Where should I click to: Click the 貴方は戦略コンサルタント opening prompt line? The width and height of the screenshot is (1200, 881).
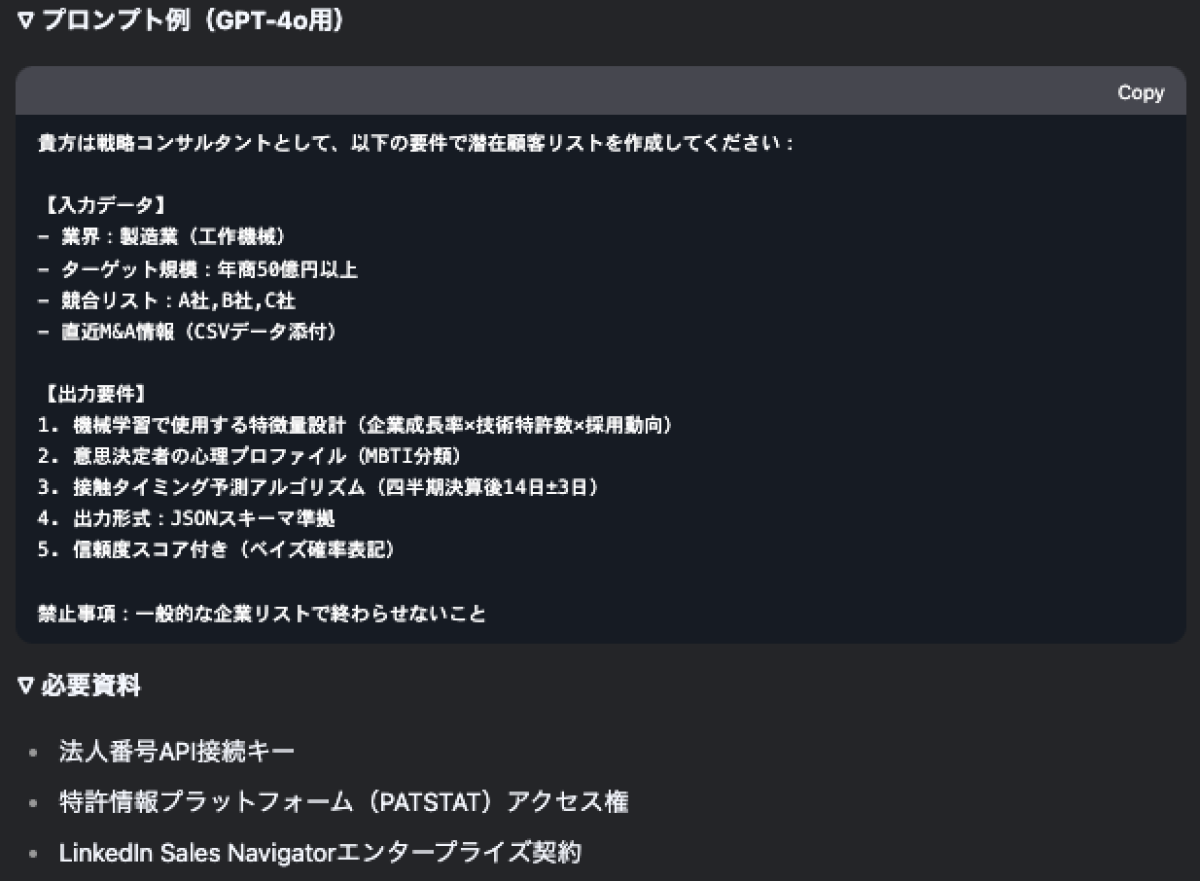pyautogui.click(x=416, y=143)
